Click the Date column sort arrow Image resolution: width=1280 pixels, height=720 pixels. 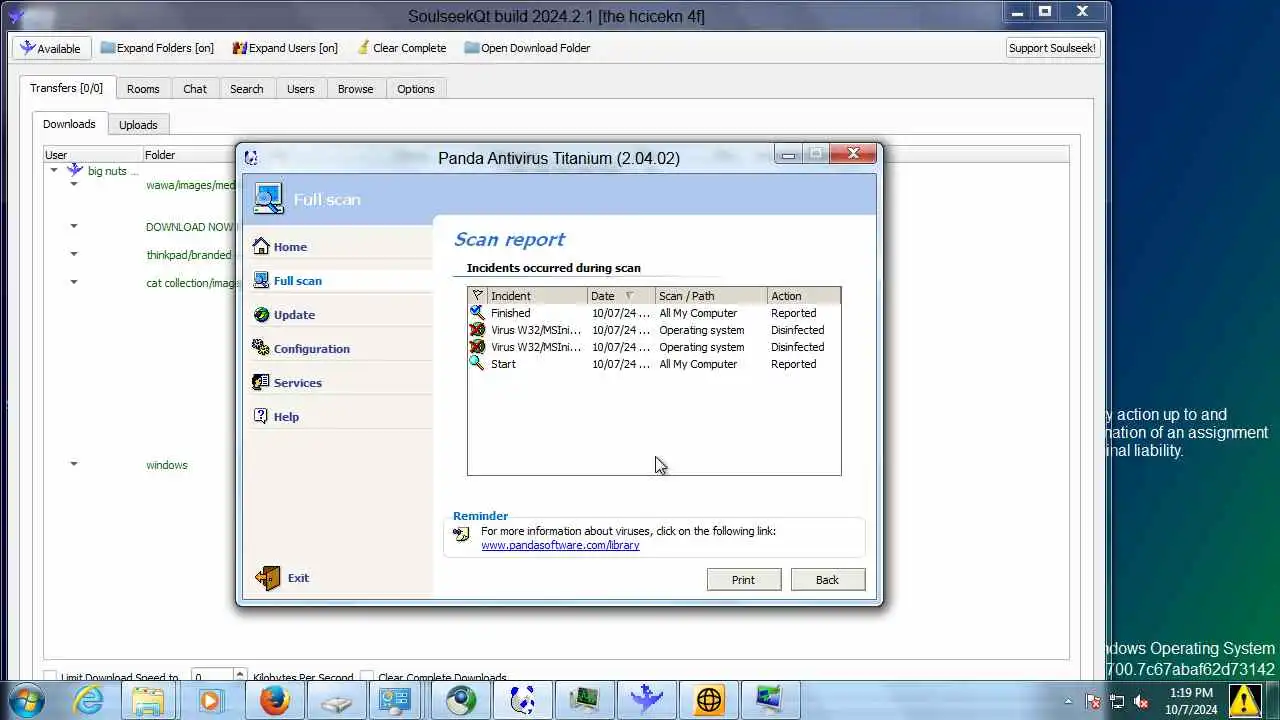click(x=629, y=296)
